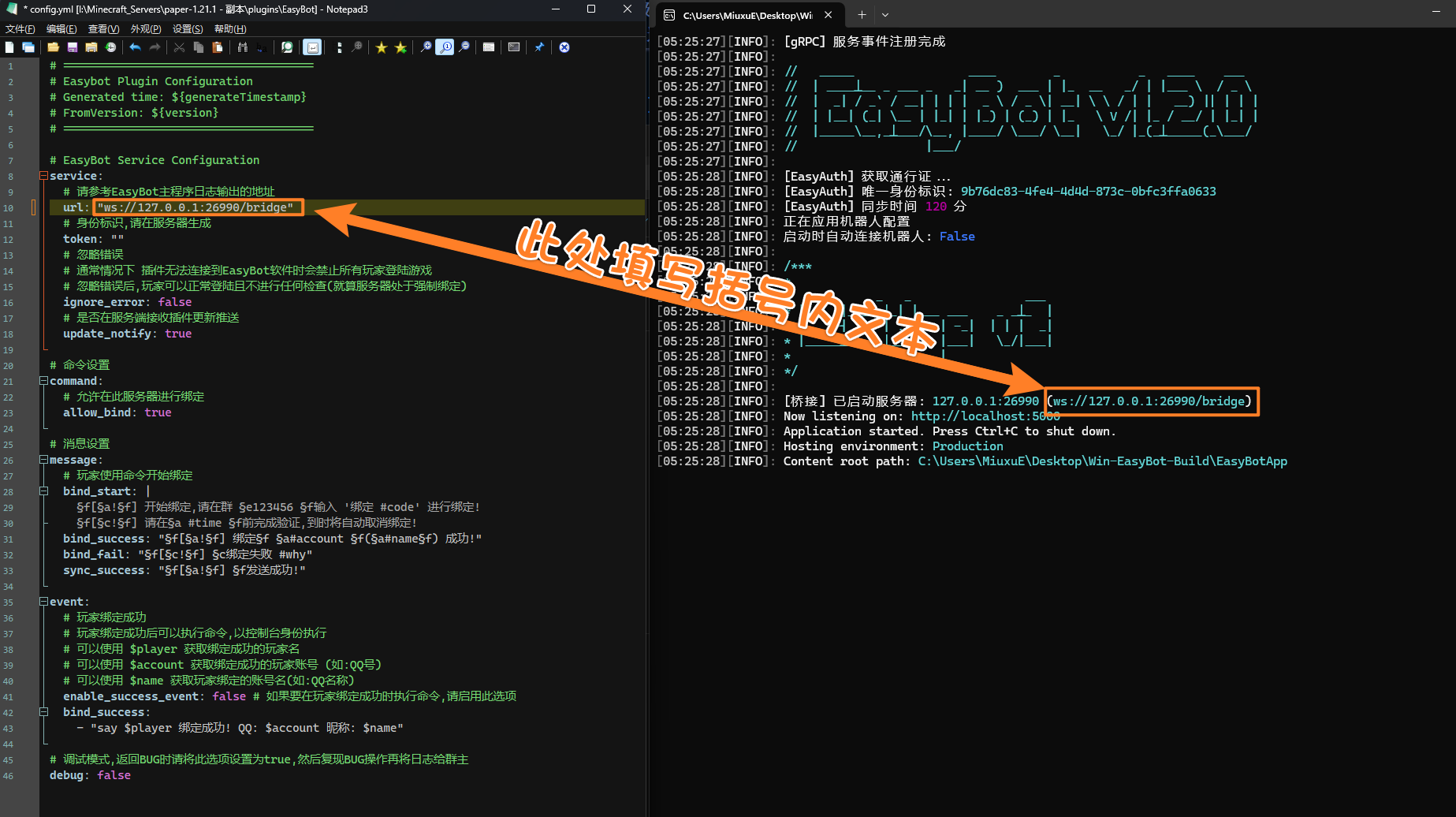Viewport: 1456px width, 817px height.
Task: Collapse the service: fold marker
Action: tap(44, 176)
